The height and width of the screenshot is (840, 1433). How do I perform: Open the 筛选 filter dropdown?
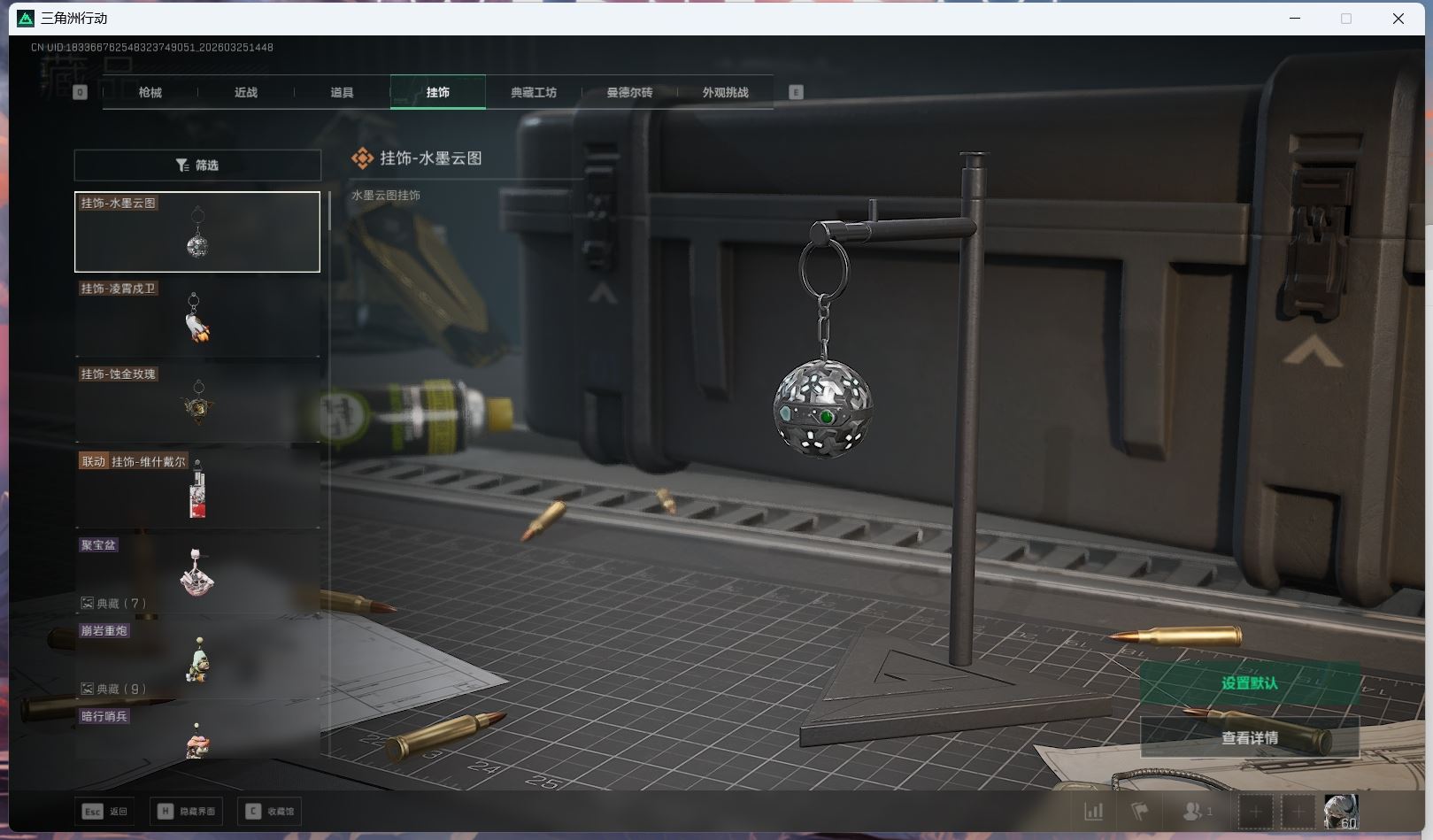[x=197, y=166]
